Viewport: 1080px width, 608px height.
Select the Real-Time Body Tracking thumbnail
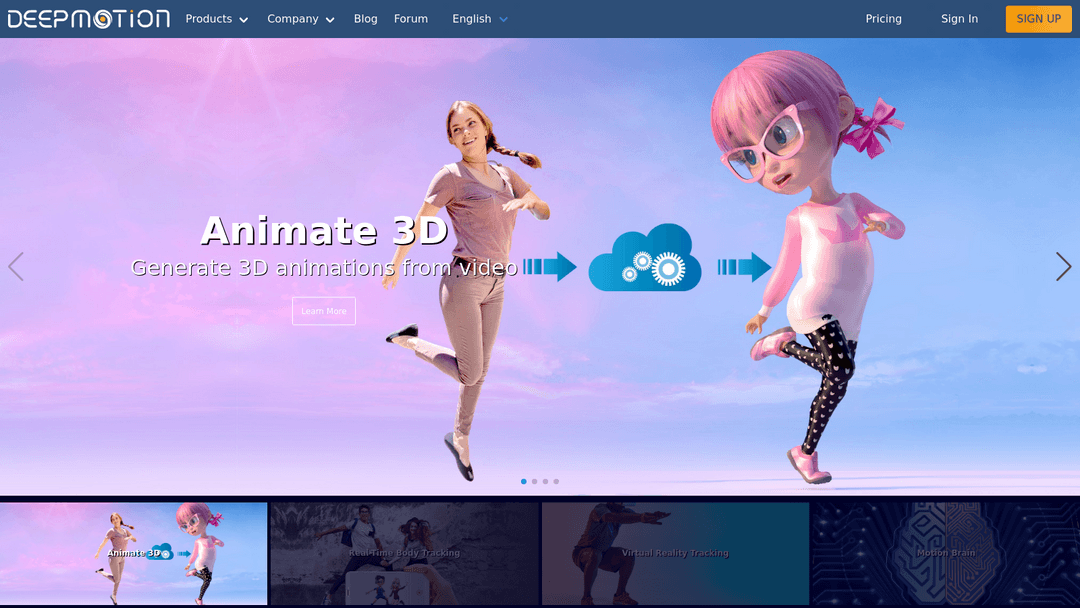click(404, 553)
